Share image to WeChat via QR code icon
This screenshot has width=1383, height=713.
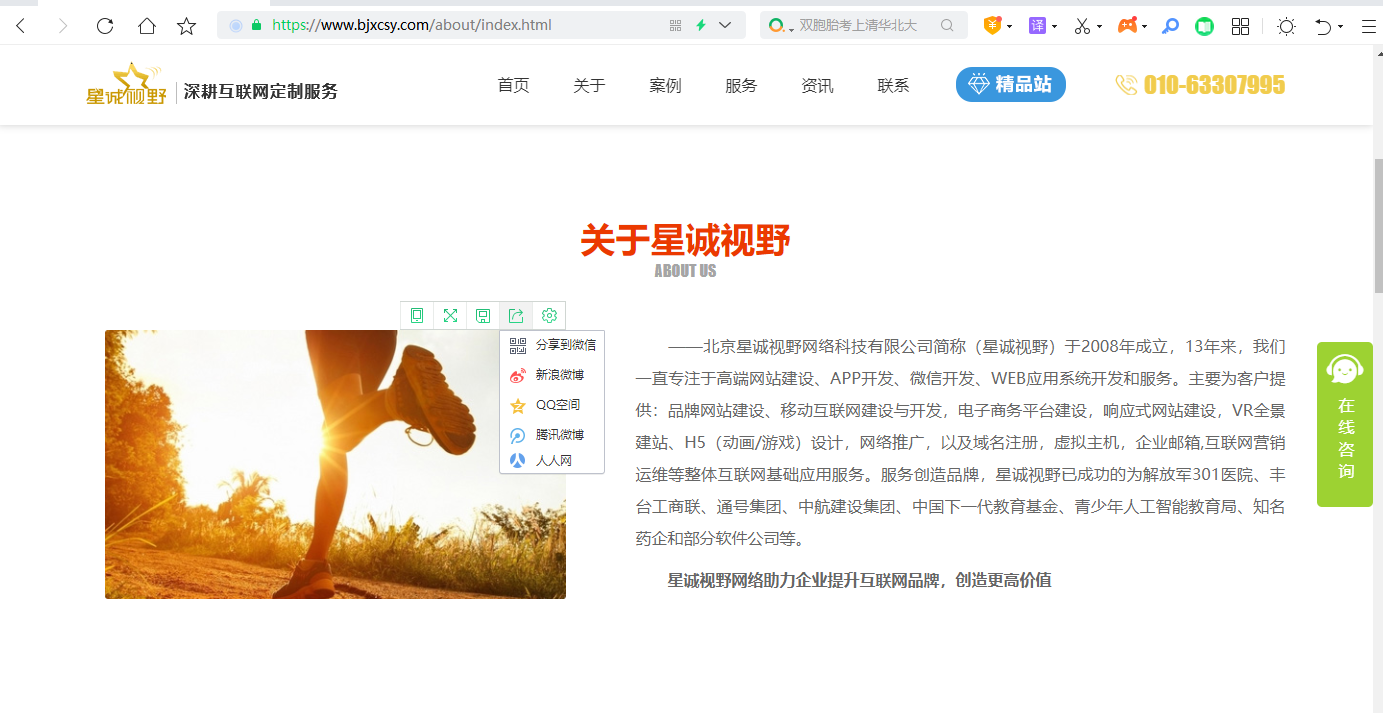click(551, 345)
